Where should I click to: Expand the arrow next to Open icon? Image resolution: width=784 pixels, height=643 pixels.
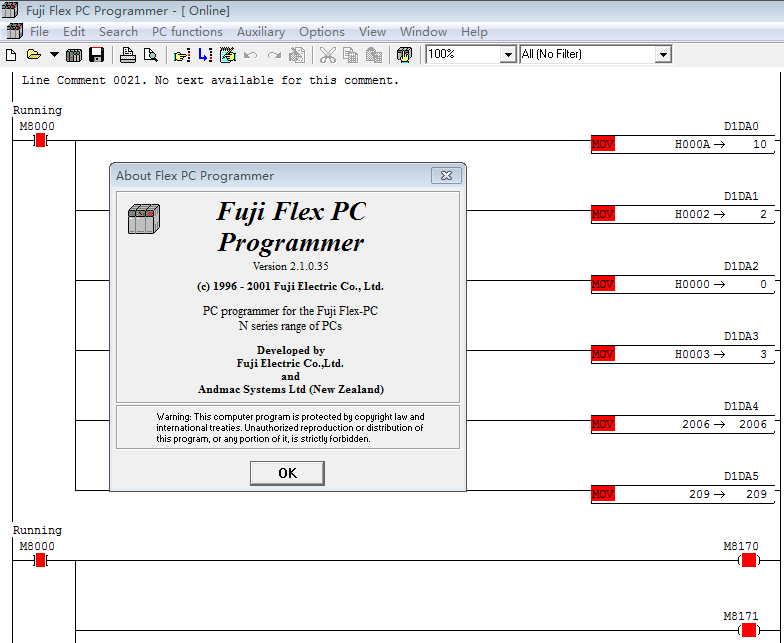[54, 54]
